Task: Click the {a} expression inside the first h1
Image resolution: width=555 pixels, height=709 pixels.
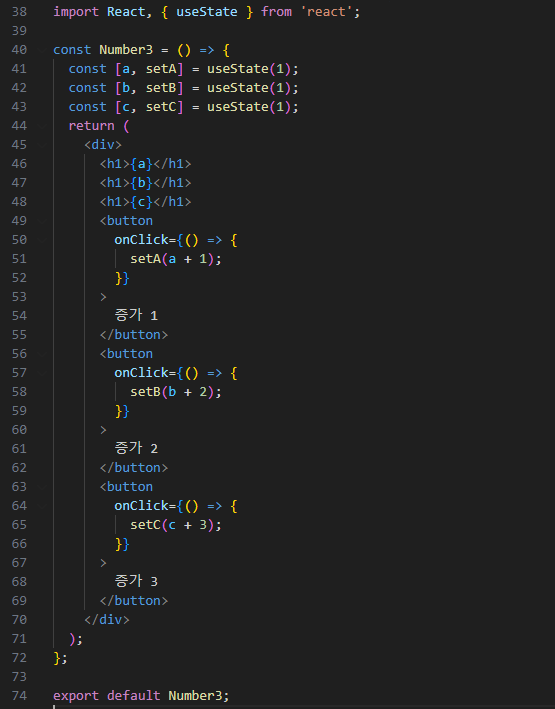Action: (141, 164)
